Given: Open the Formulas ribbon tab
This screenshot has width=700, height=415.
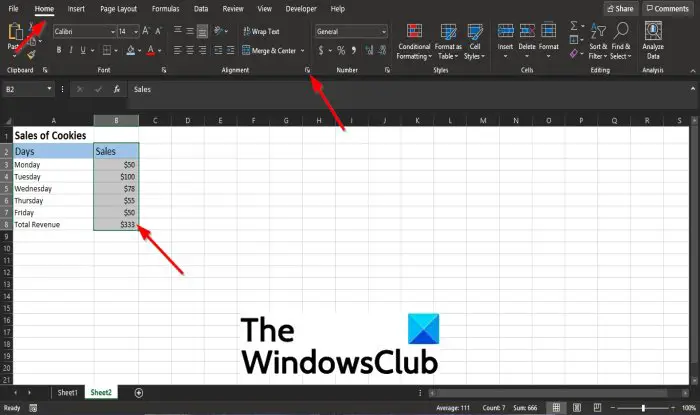Looking at the screenshot, I should coord(165,8).
